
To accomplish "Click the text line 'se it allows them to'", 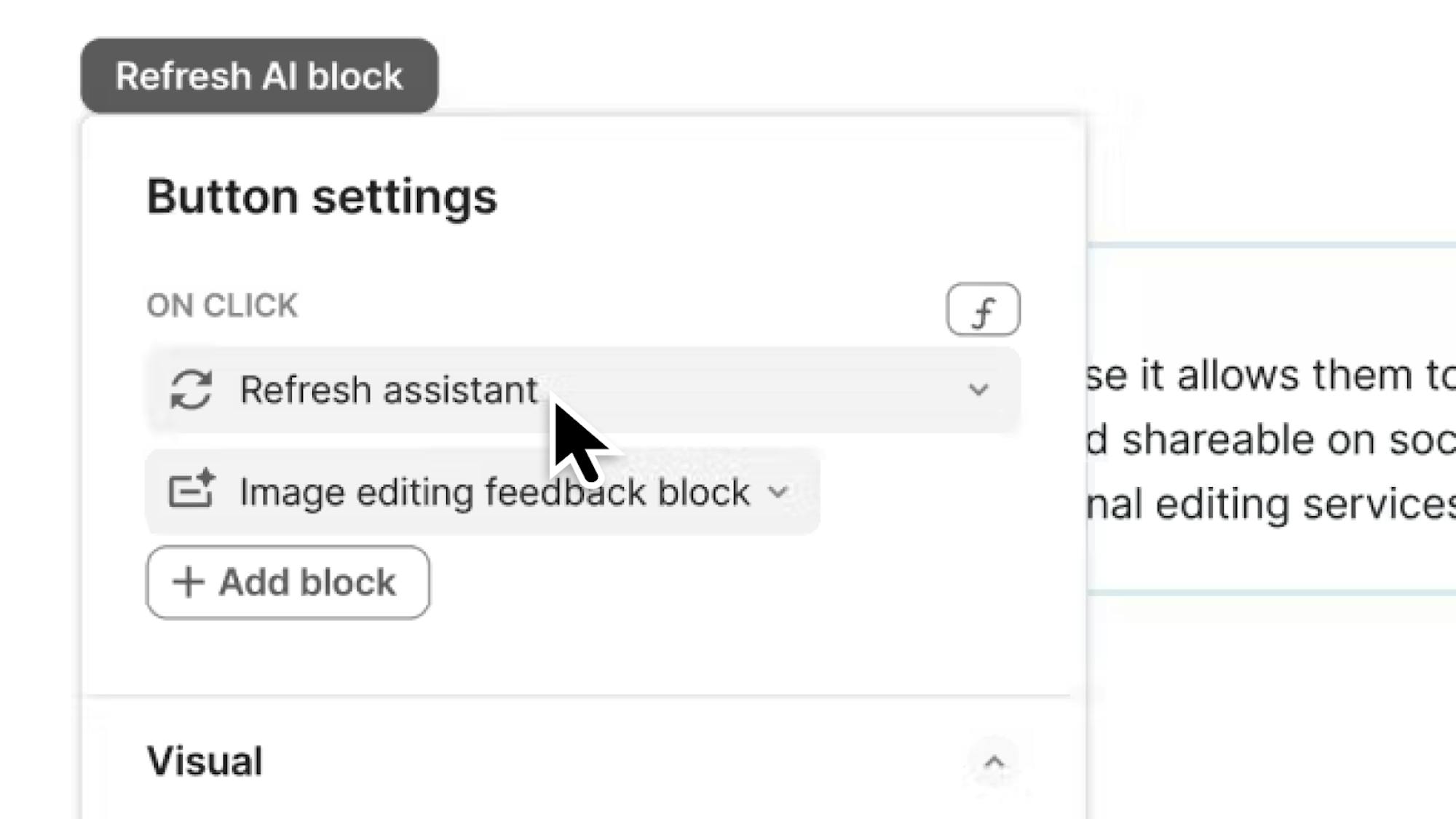I will click(1270, 376).
